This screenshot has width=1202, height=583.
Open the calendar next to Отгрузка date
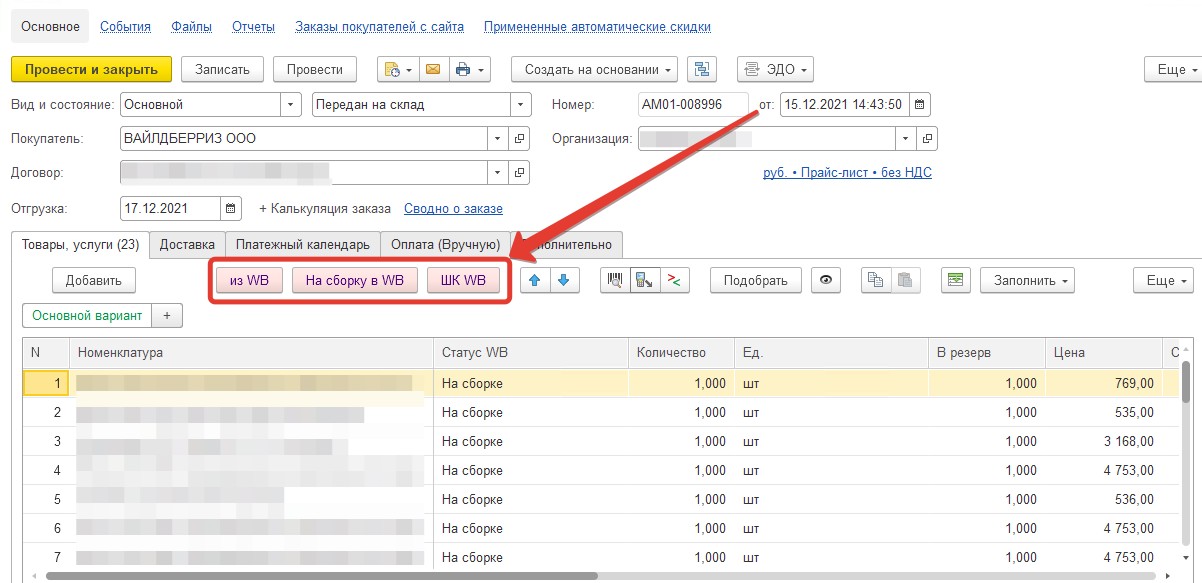tap(231, 208)
